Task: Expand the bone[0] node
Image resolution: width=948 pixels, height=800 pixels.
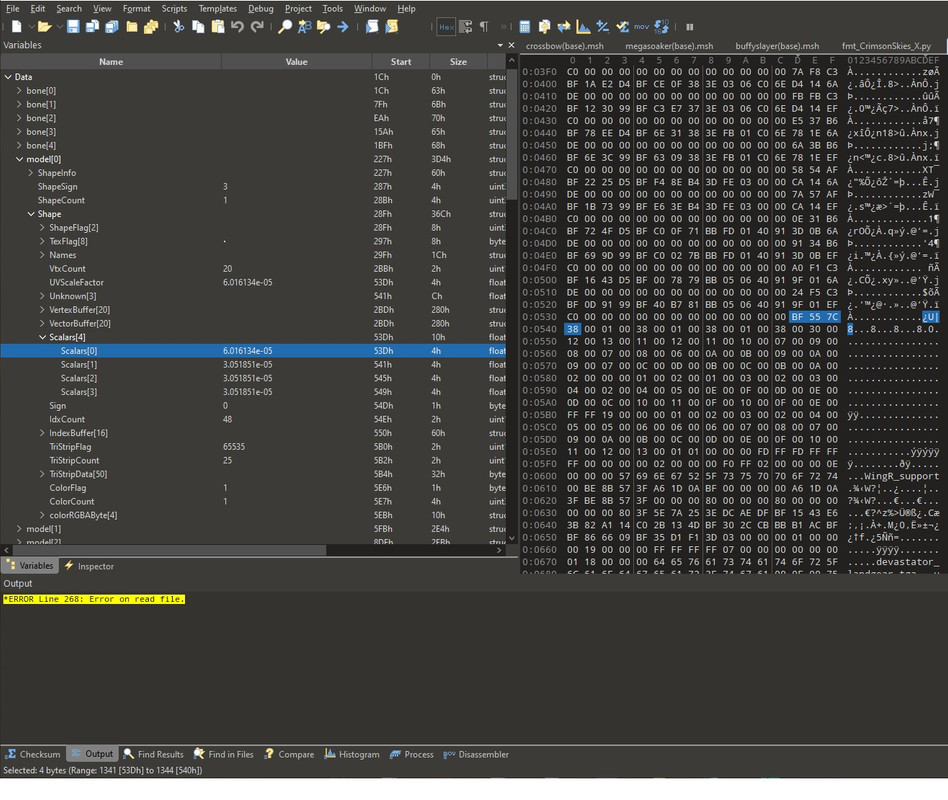Action: pos(19,91)
